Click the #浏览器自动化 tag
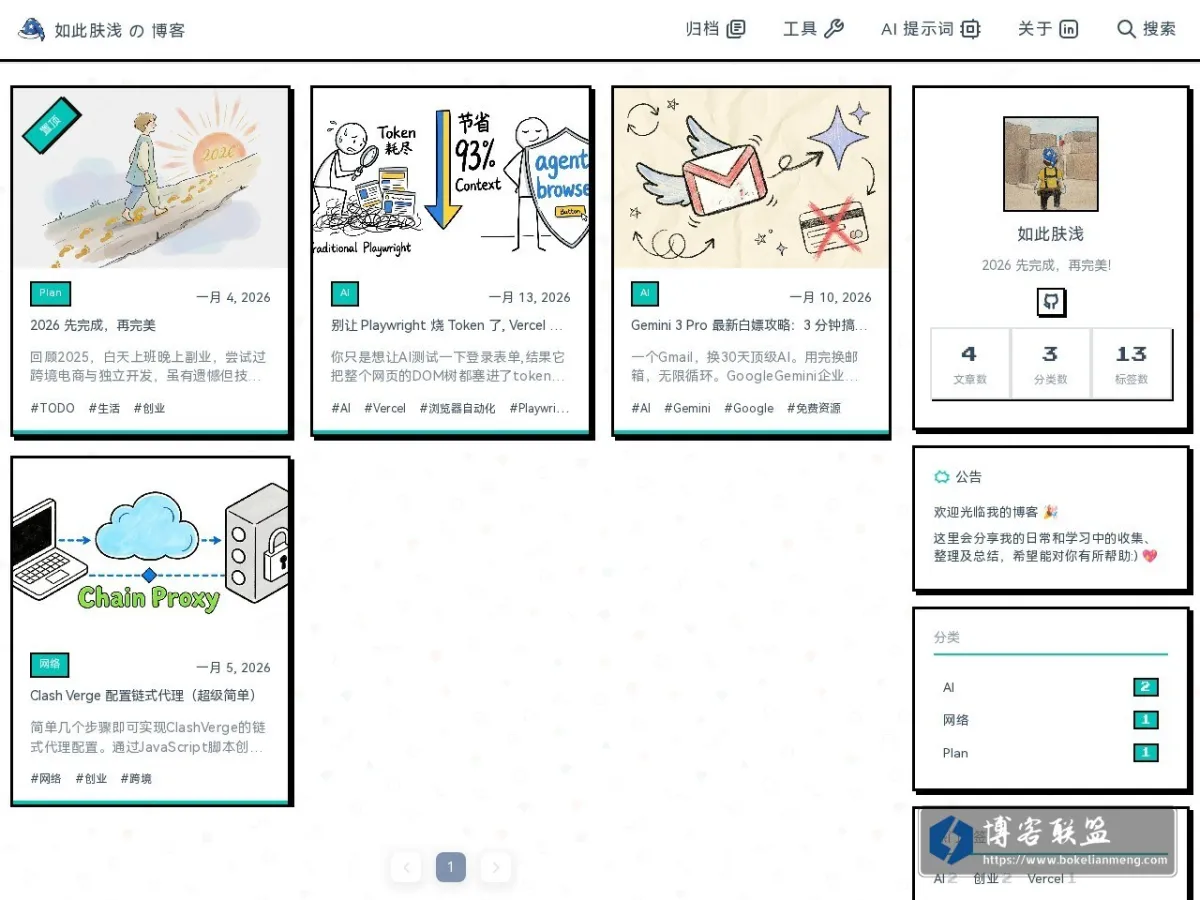Screen dimensions: 1200x900 point(457,408)
